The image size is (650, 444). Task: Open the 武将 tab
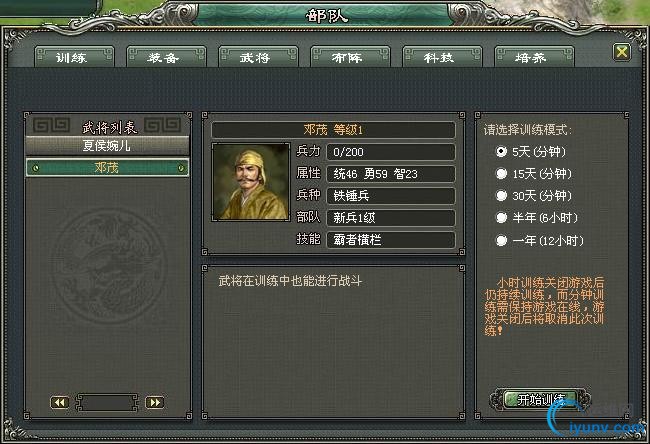258,57
